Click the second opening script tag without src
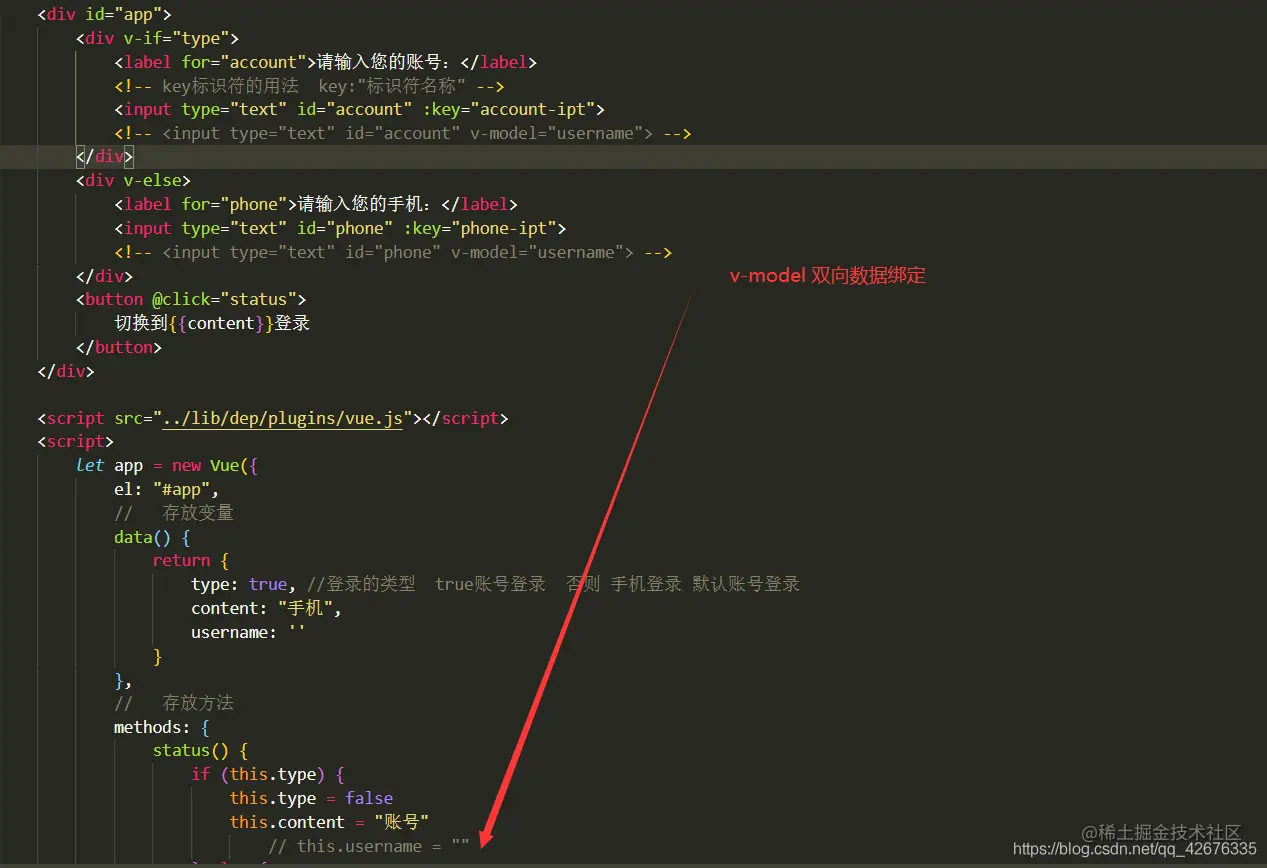Viewport: 1267px width, 868px height. [x=75, y=442]
